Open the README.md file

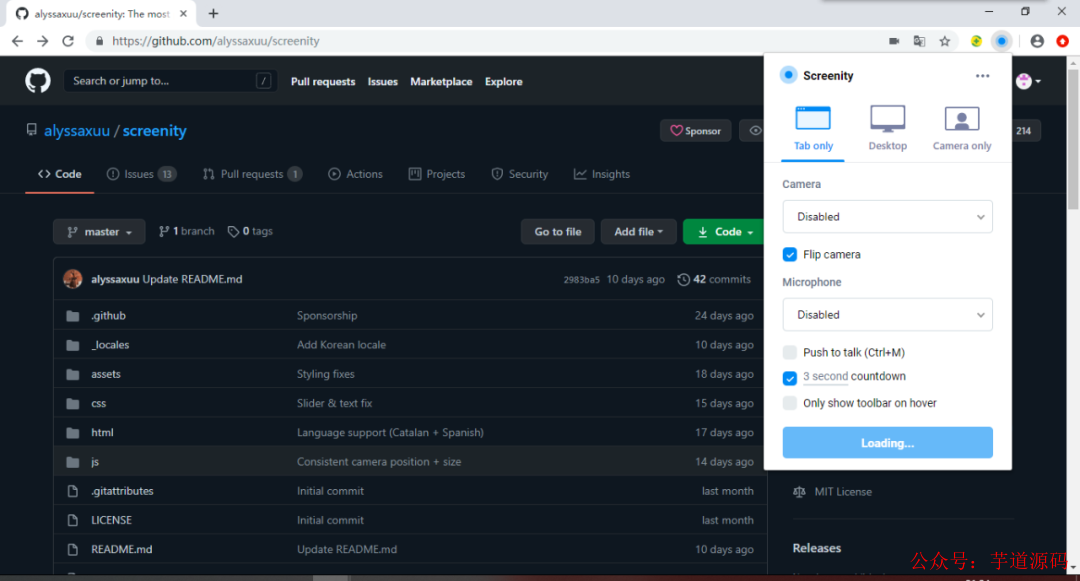(122, 549)
